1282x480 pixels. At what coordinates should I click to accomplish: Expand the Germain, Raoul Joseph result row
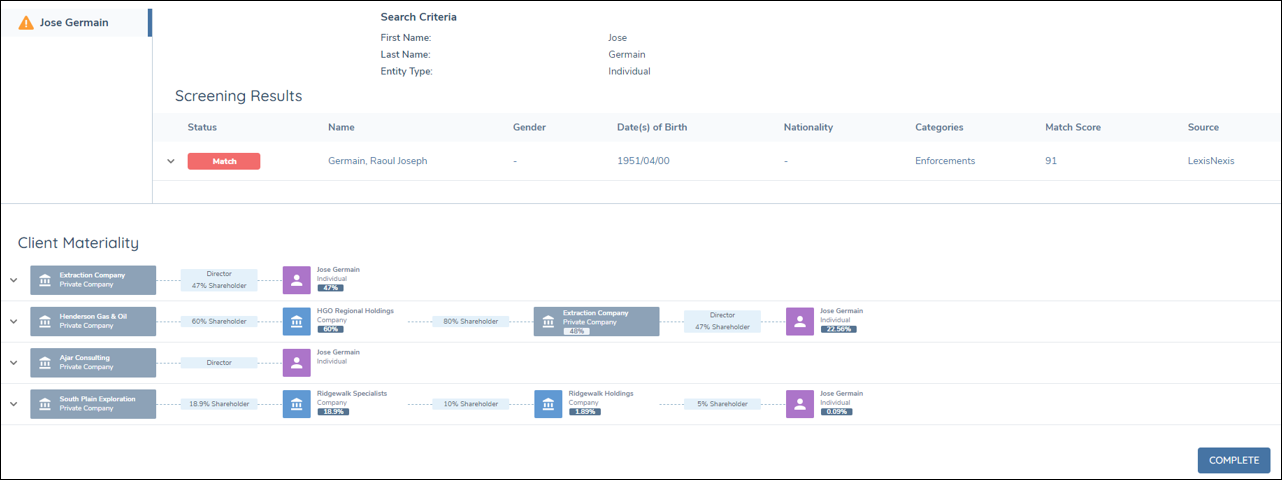(171, 161)
